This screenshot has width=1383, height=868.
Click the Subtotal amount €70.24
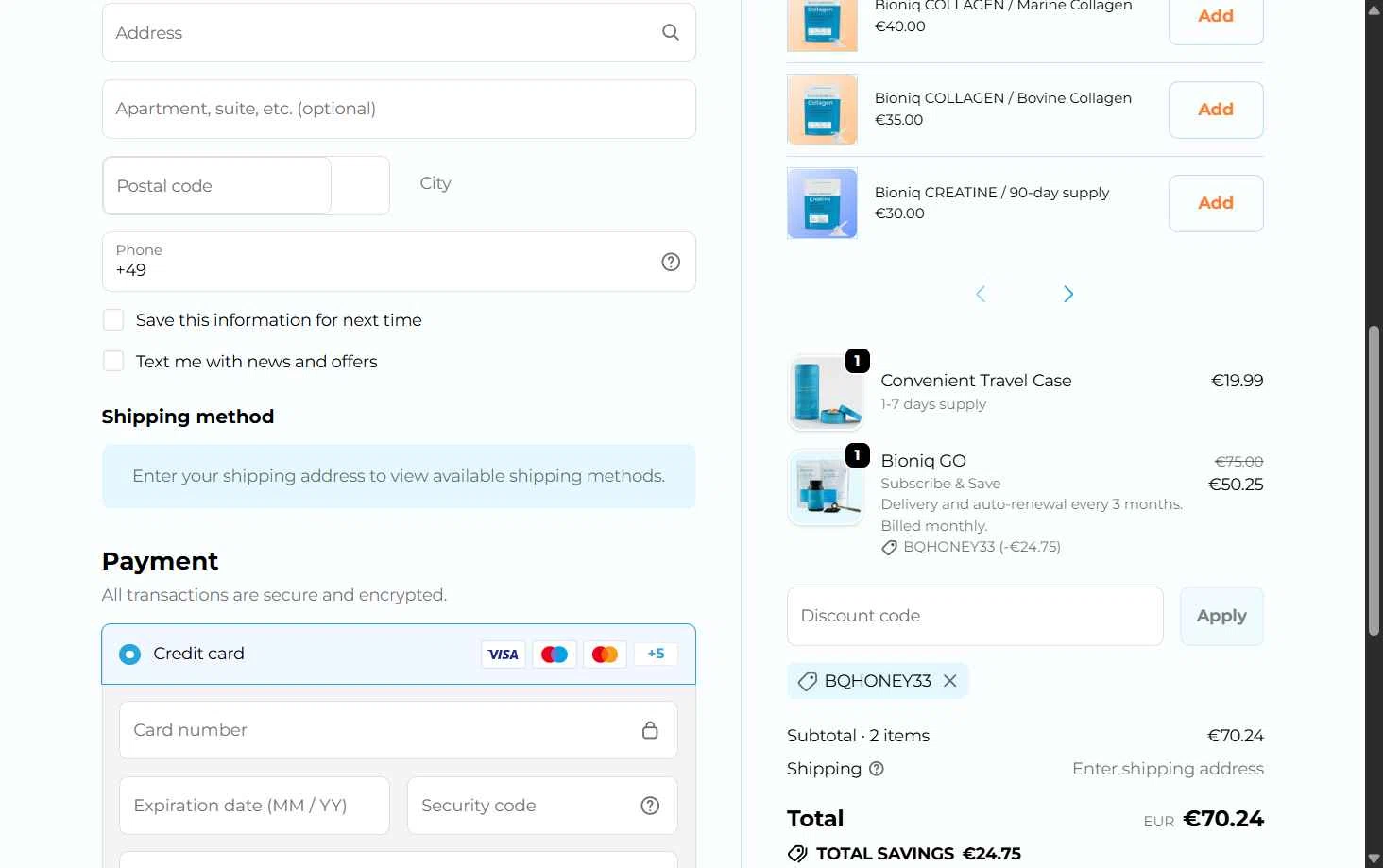coord(1236,736)
